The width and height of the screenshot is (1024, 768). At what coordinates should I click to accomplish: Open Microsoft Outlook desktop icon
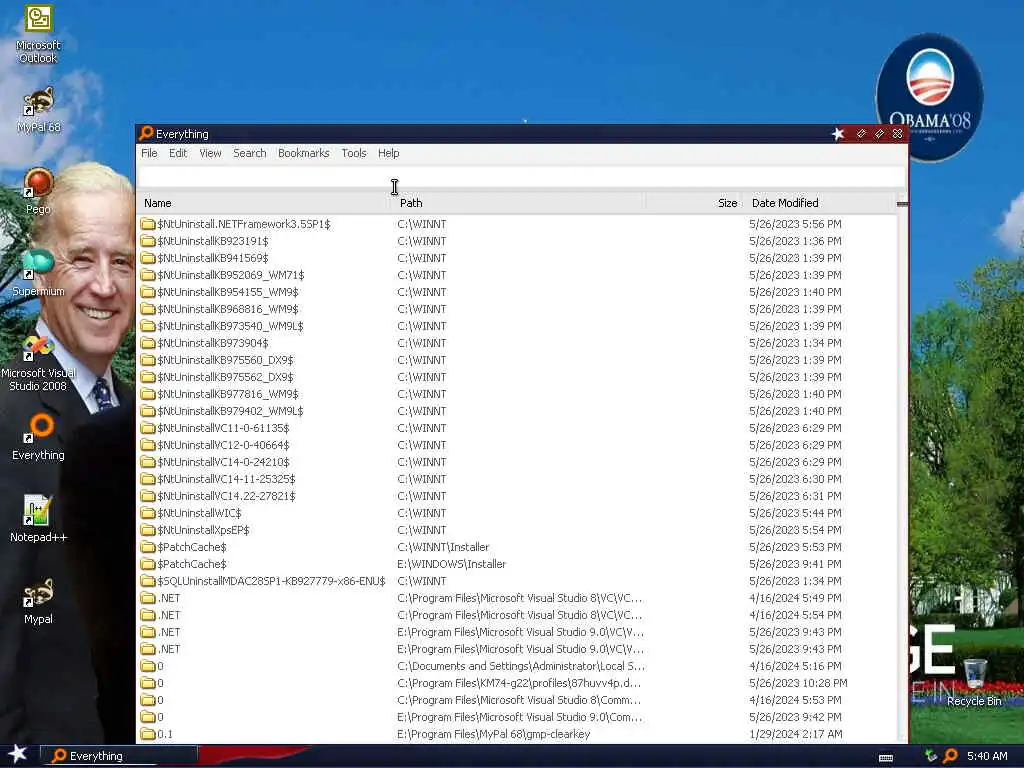click(x=39, y=35)
